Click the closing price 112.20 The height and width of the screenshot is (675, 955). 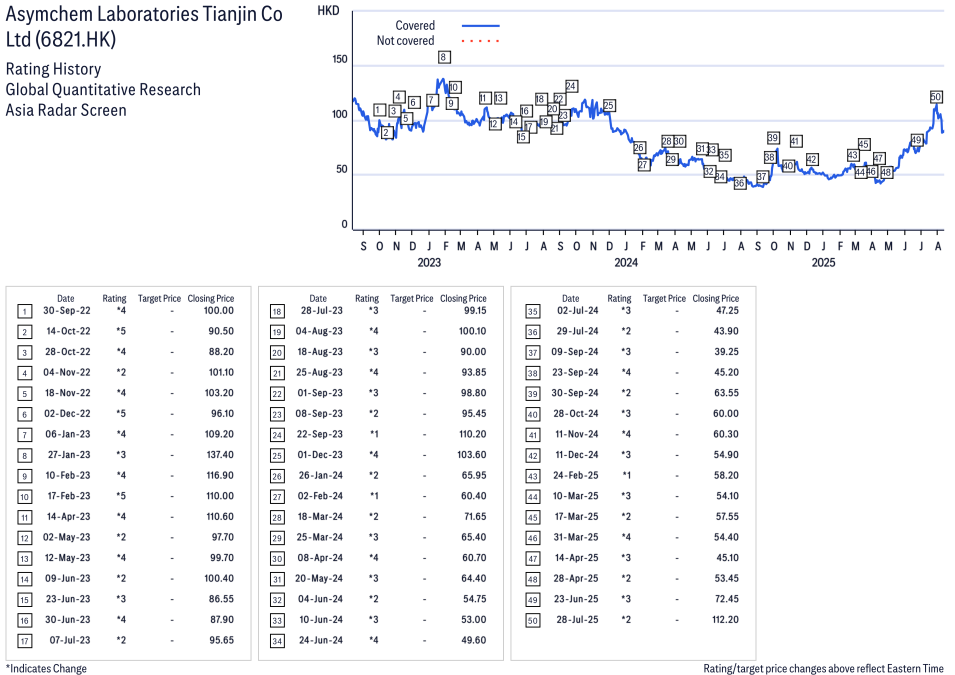pyautogui.click(x=725, y=619)
